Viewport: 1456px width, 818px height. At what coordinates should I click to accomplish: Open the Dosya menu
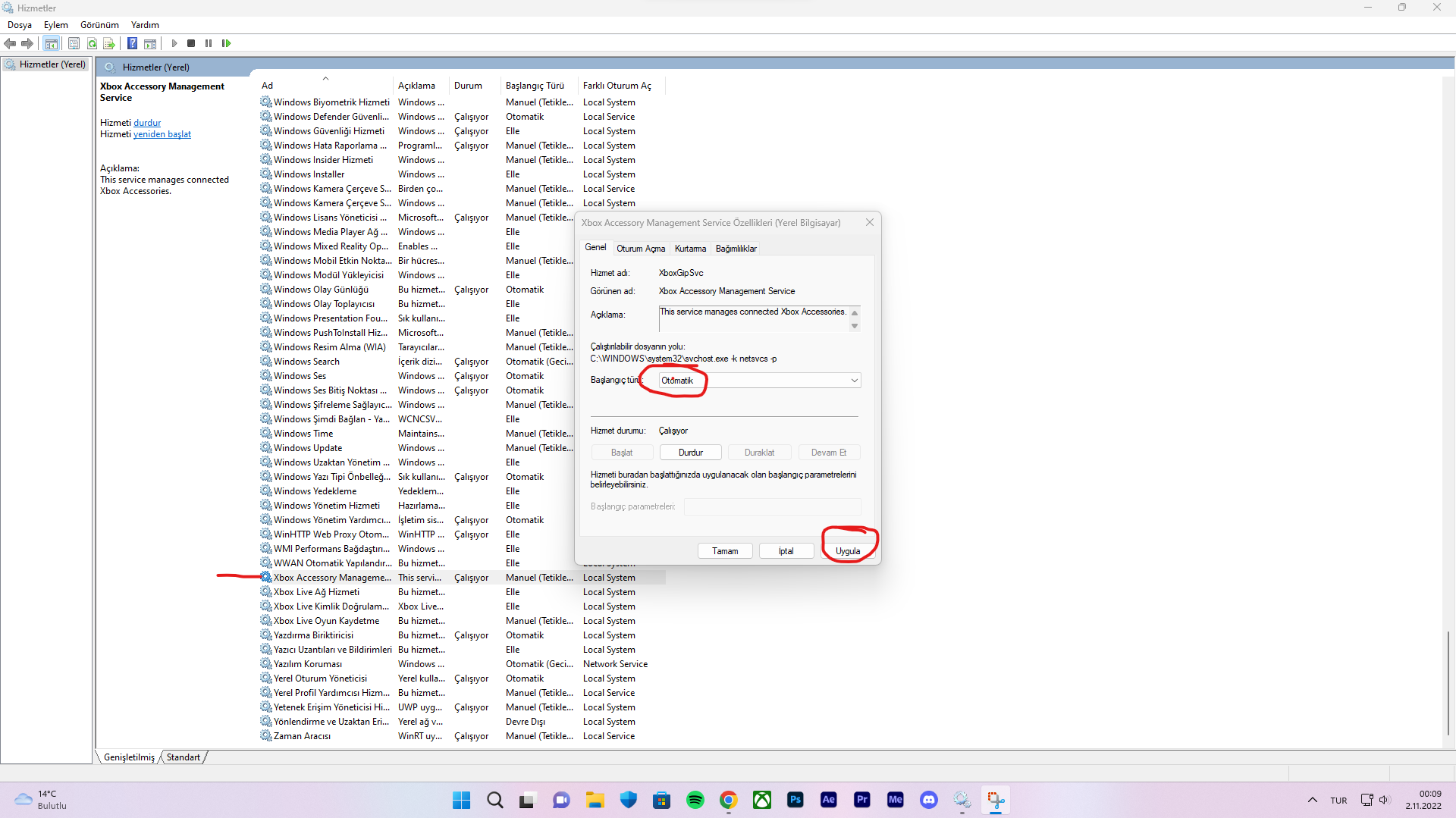click(x=20, y=25)
